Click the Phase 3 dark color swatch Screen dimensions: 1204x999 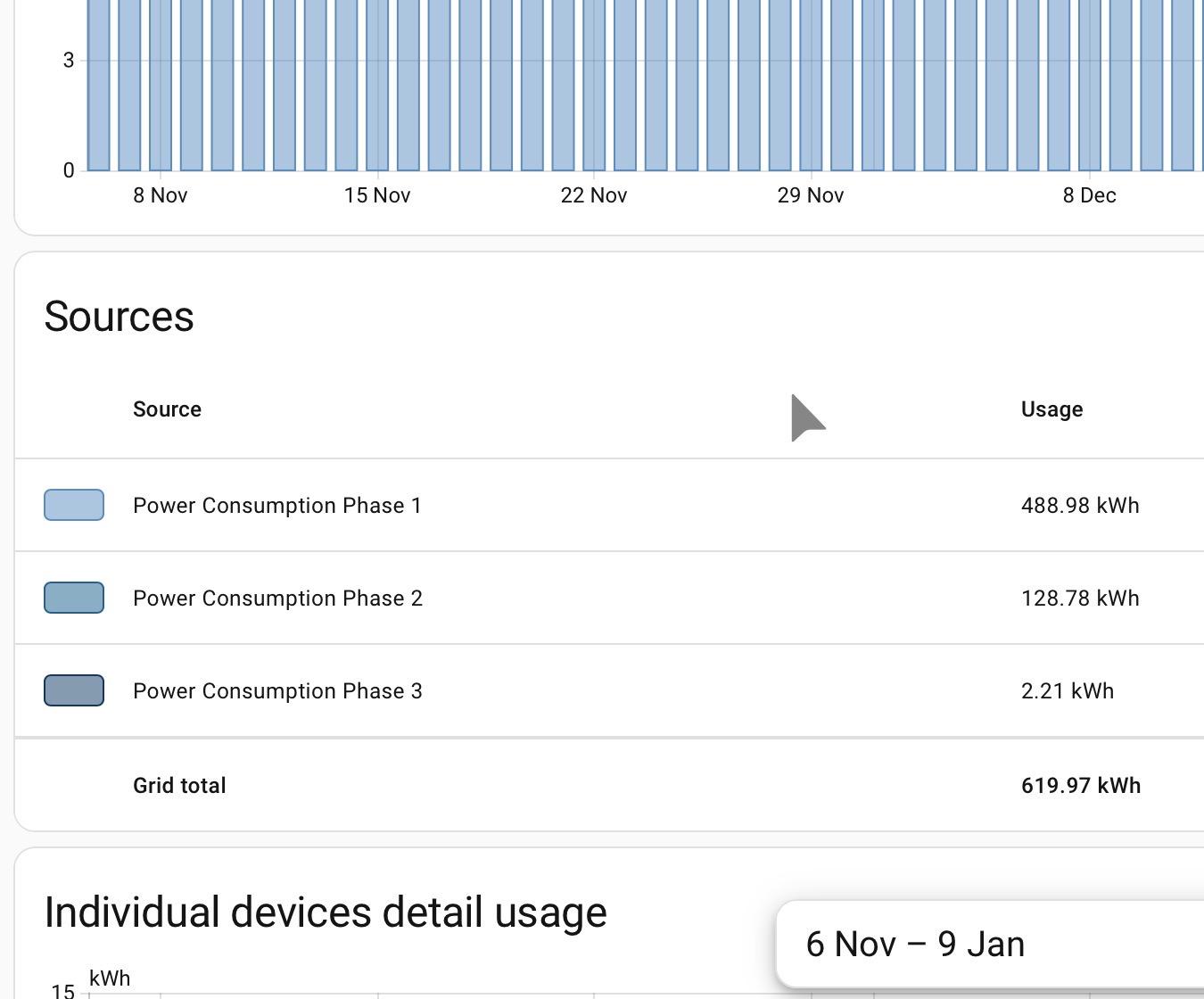[x=74, y=690]
